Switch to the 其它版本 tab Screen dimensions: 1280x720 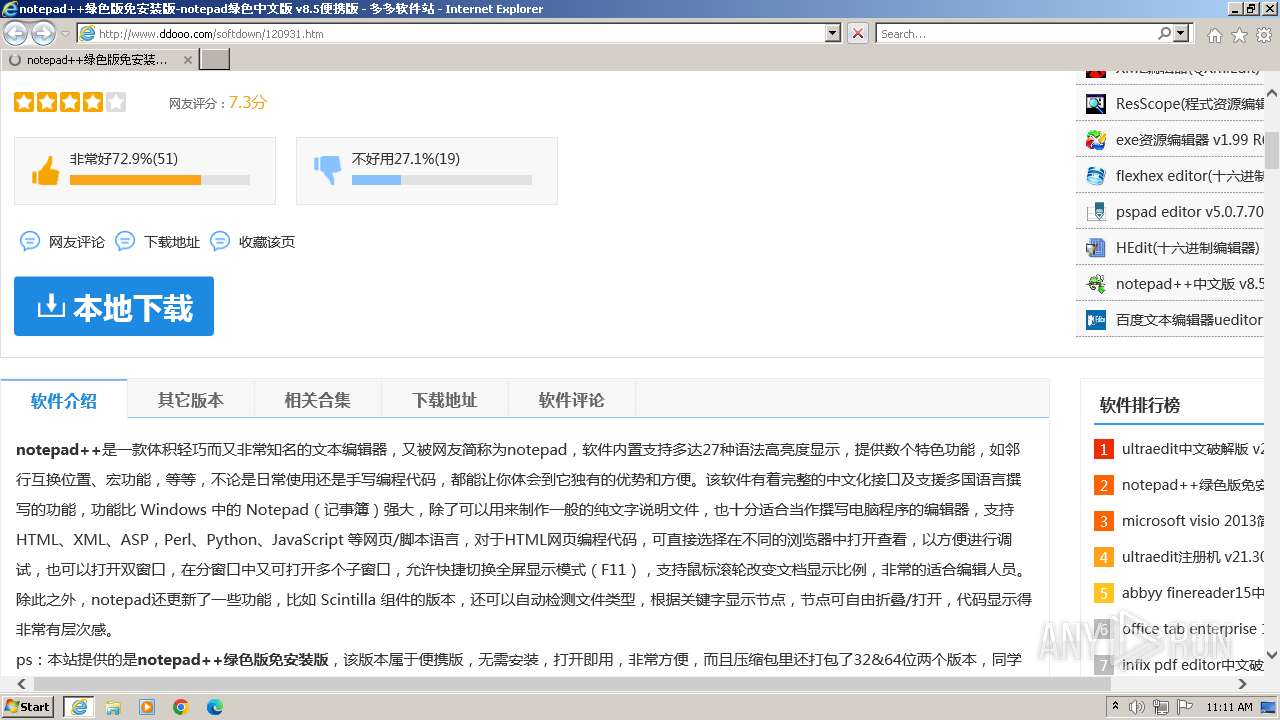click(190, 400)
